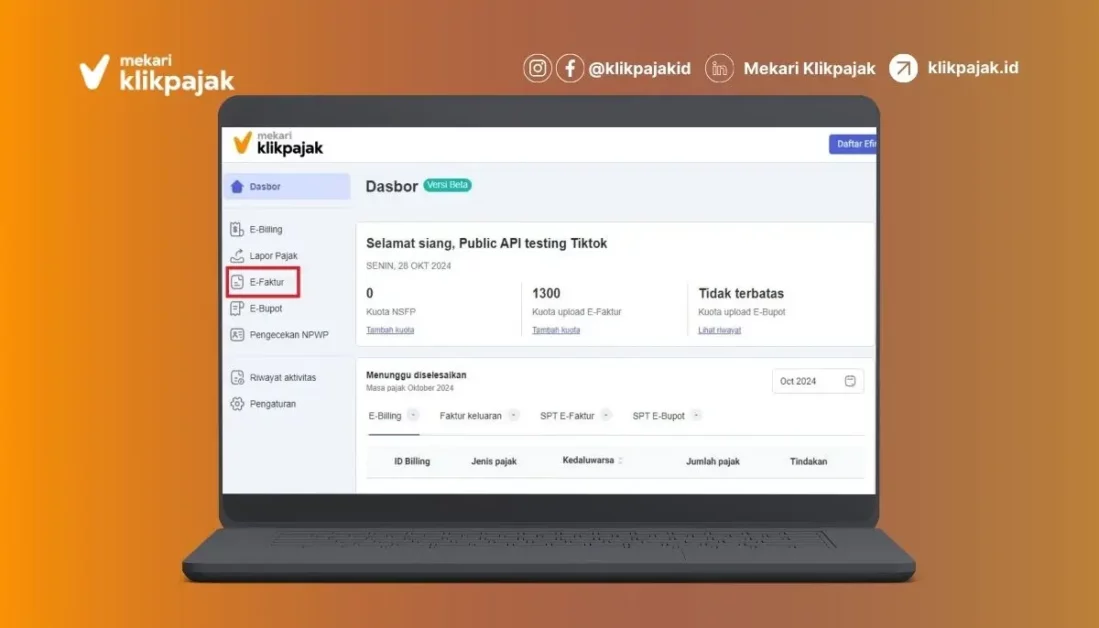Click the Tidak terbatas quota value
Image resolution: width=1099 pixels, height=628 pixels.
741,293
